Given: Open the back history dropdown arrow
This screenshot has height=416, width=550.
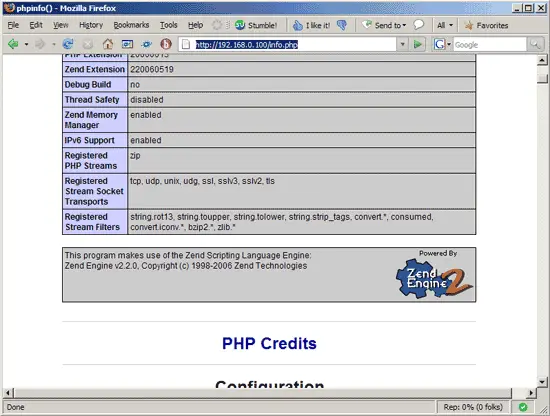Looking at the screenshot, I should [26, 45].
